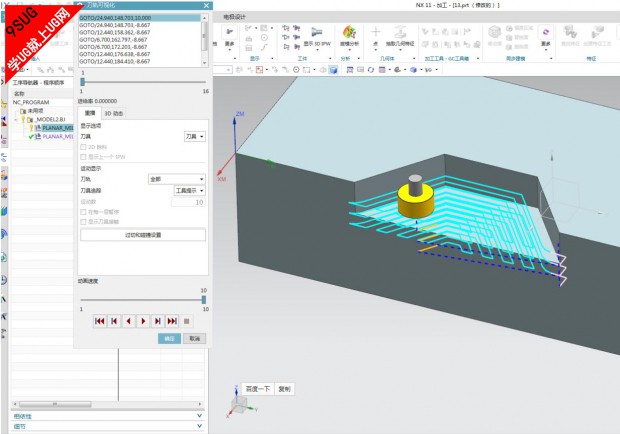Viewport: 620px width, 434px height.
Task: Click the circular target icon in view toolbar
Action: (296, 70)
